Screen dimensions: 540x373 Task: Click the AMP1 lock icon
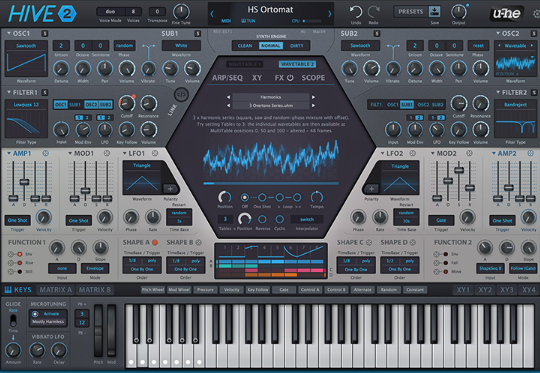point(45,153)
